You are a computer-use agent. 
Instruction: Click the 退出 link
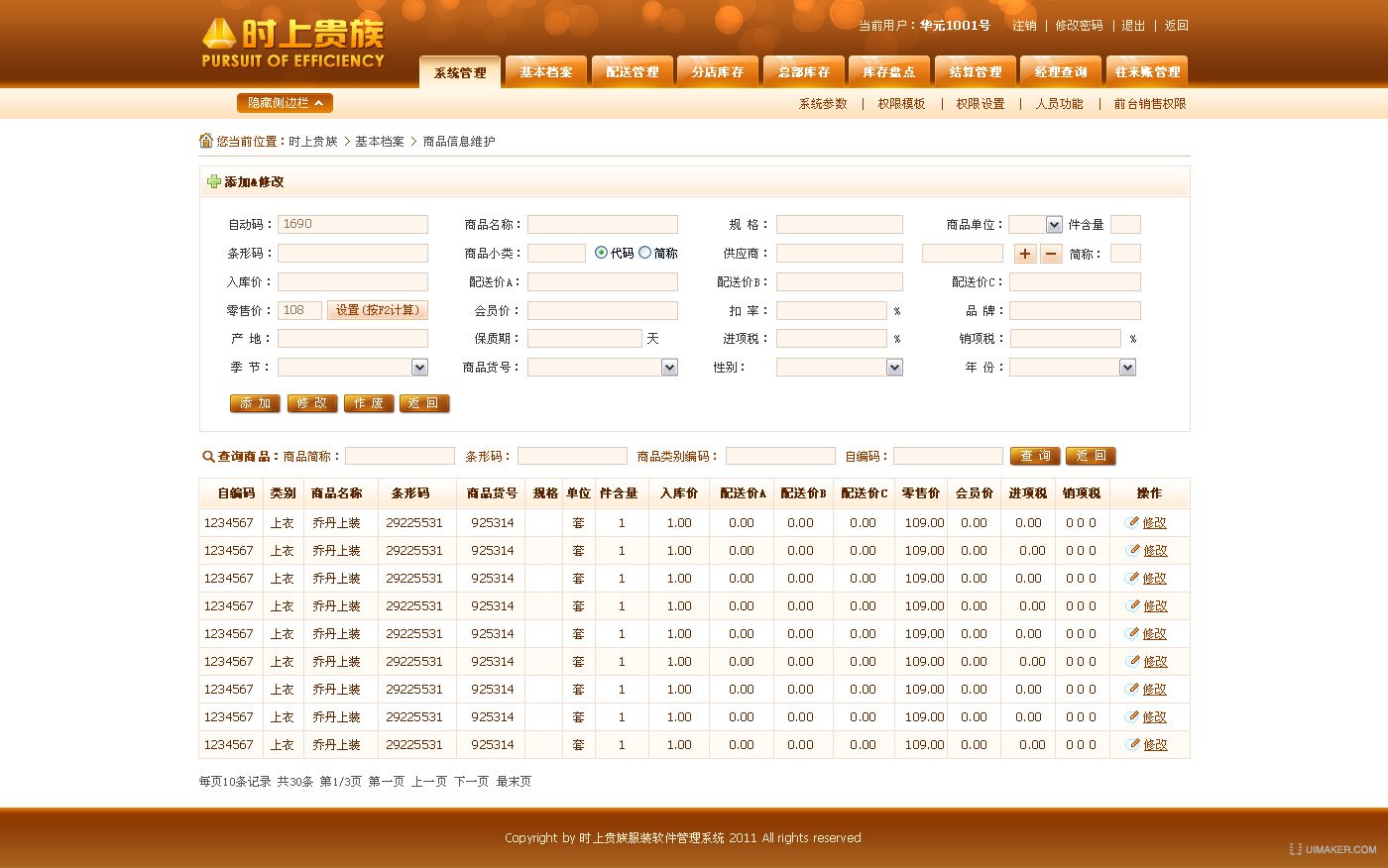click(x=1133, y=26)
